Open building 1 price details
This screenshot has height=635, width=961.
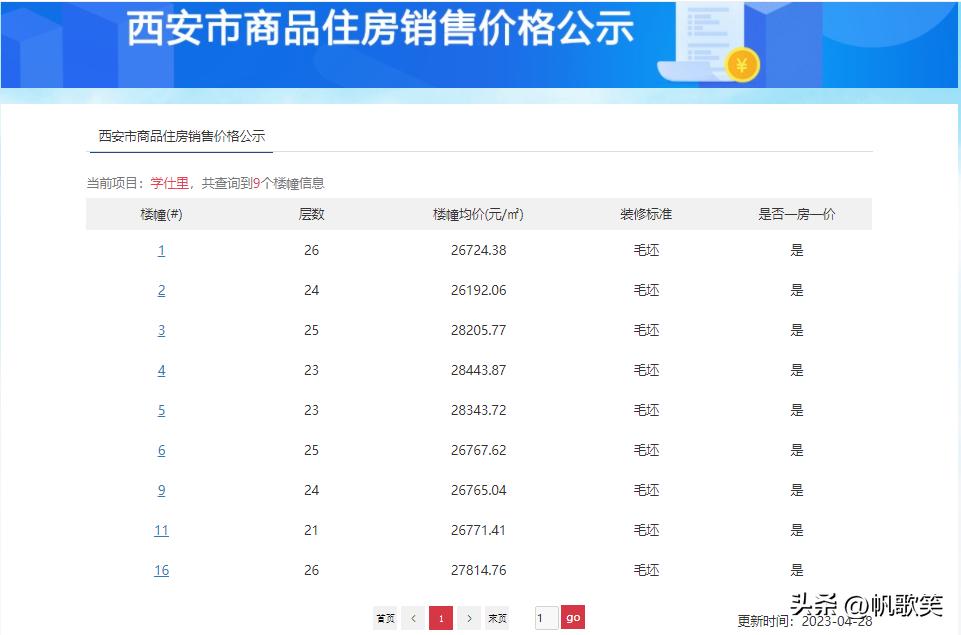pyautogui.click(x=161, y=250)
